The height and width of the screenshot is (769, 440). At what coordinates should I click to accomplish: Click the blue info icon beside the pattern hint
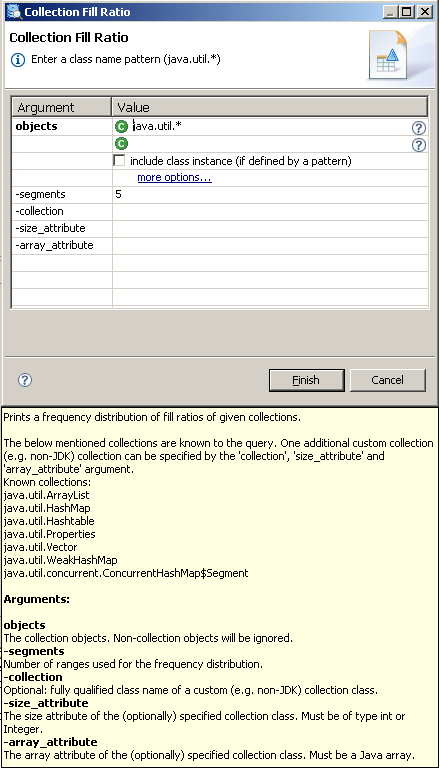point(18,60)
